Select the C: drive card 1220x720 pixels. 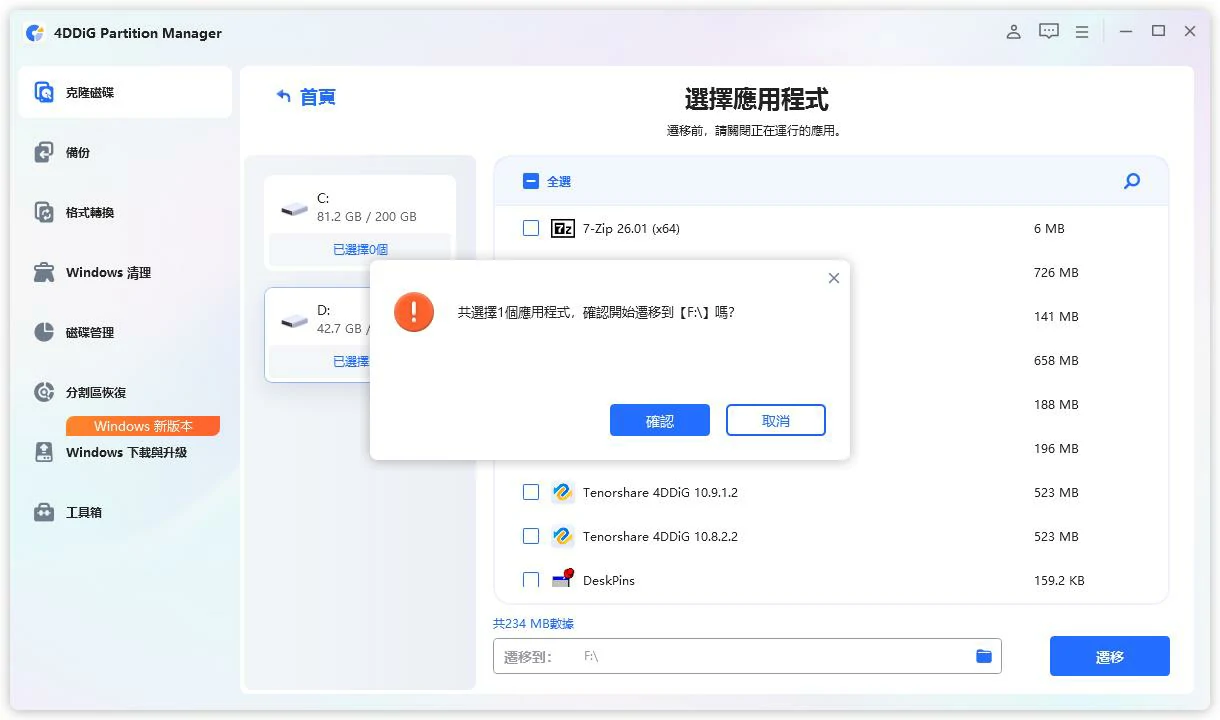(x=360, y=223)
